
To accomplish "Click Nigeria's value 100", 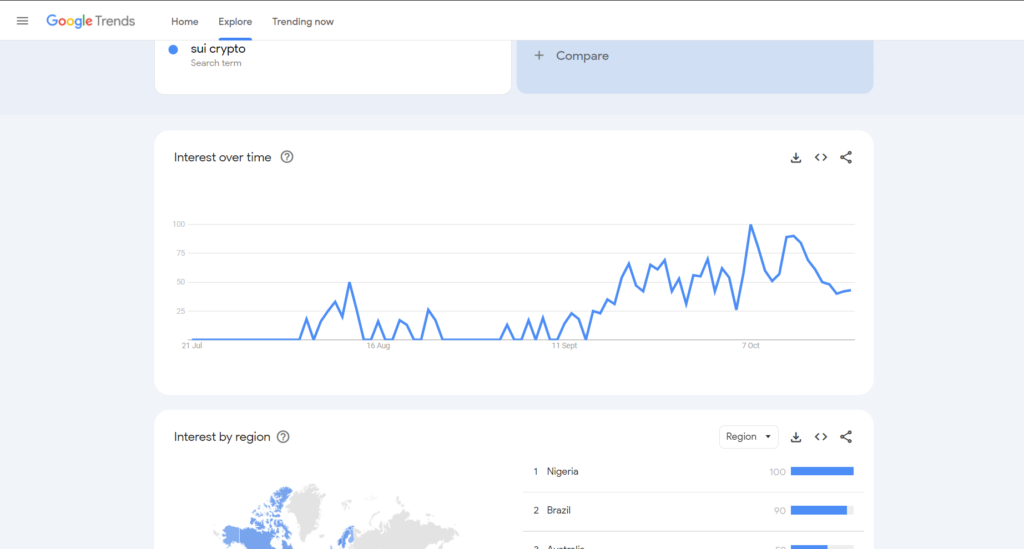I will click(x=777, y=472).
